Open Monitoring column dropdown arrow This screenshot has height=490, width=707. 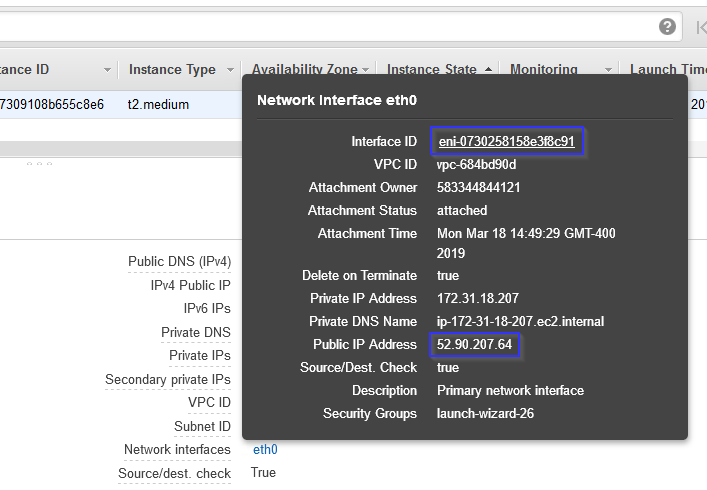(x=608, y=70)
